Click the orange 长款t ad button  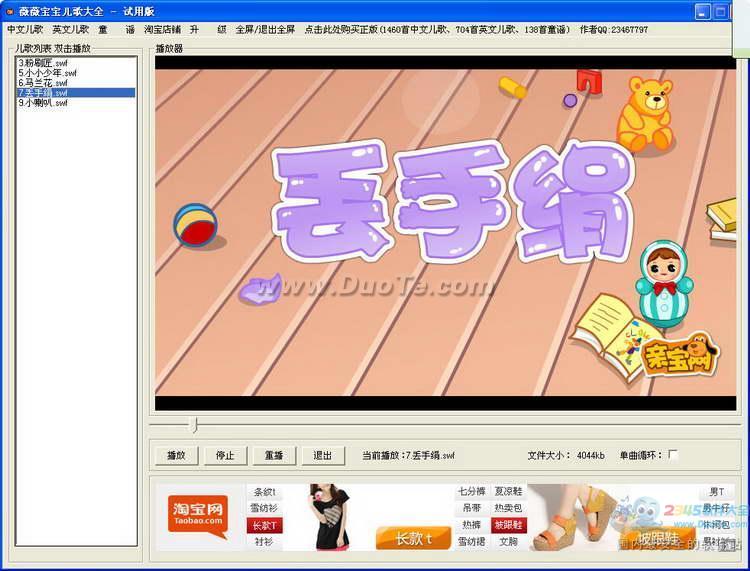(x=412, y=539)
